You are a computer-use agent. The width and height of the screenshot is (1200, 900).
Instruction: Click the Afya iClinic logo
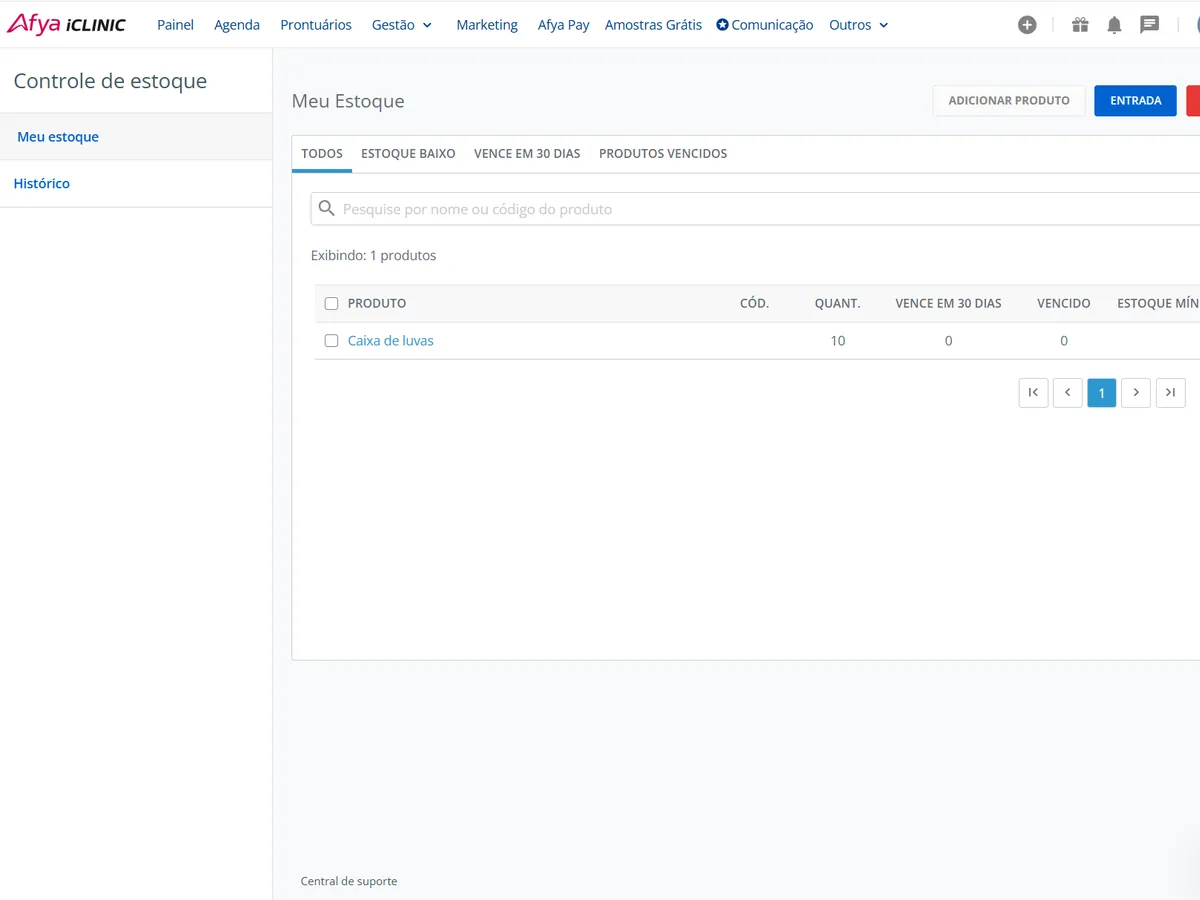click(66, 24)
